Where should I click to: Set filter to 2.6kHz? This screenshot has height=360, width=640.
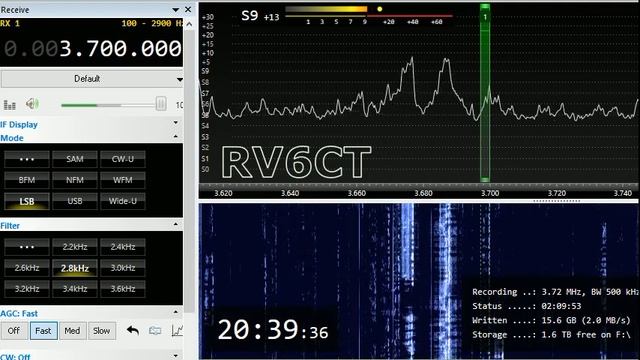click(x=27, y=268)
